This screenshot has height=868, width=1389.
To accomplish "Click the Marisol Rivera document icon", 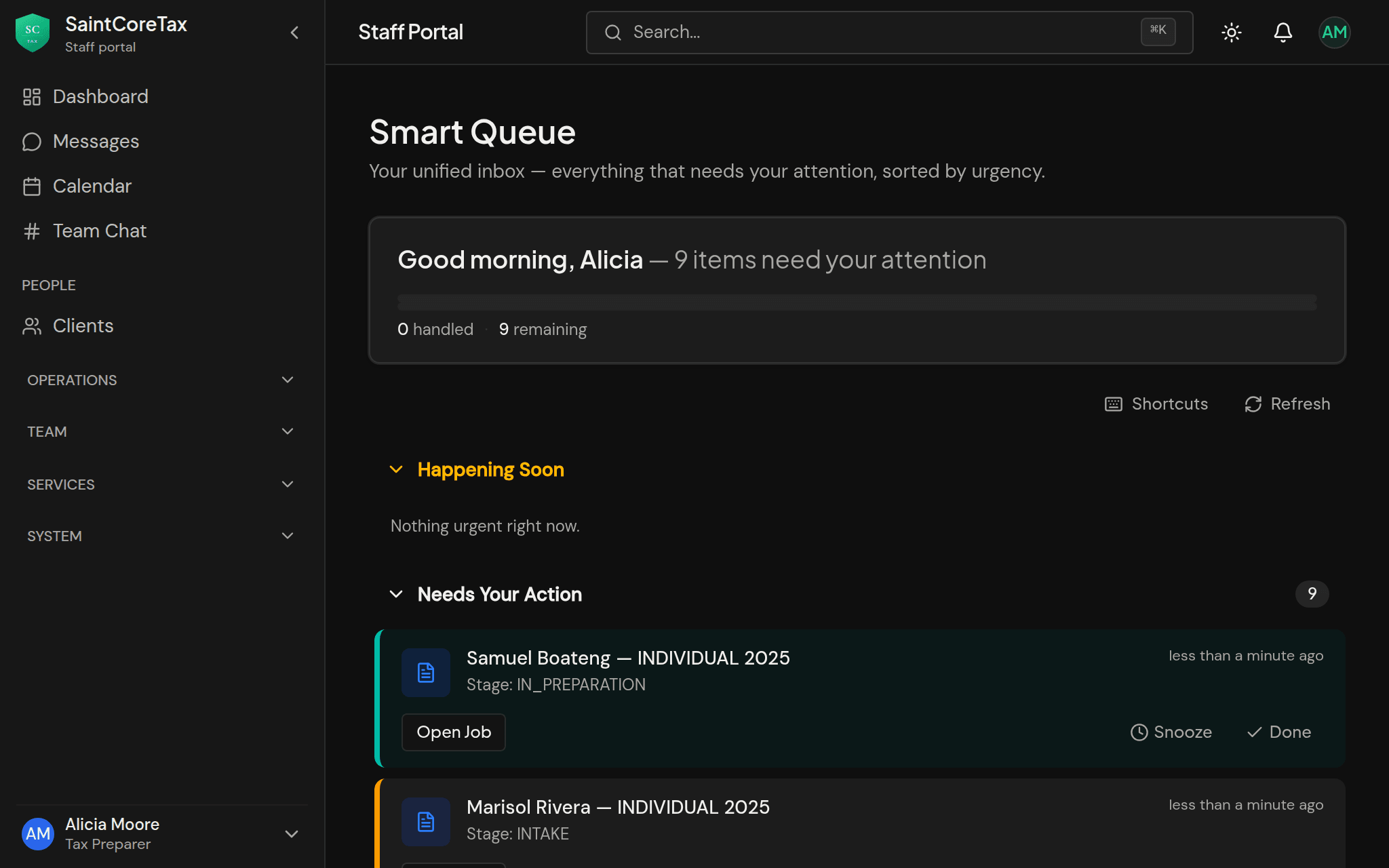I will [x=426, y=822].
